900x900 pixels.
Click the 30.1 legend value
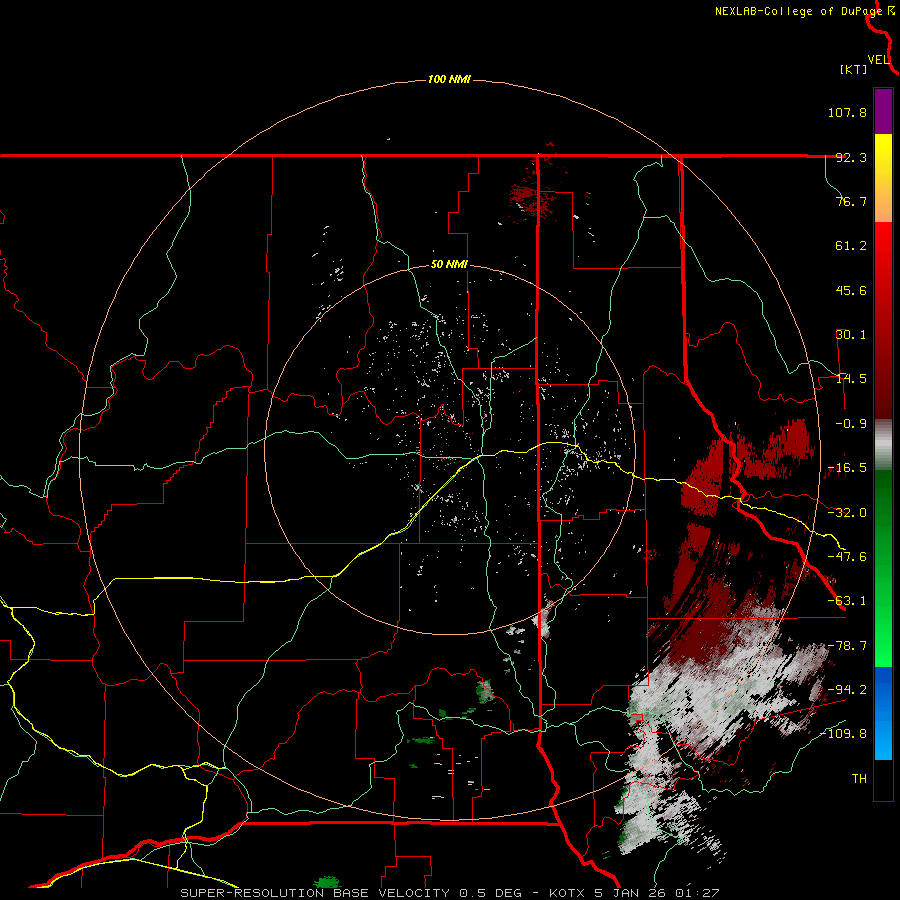coord(851,335)
